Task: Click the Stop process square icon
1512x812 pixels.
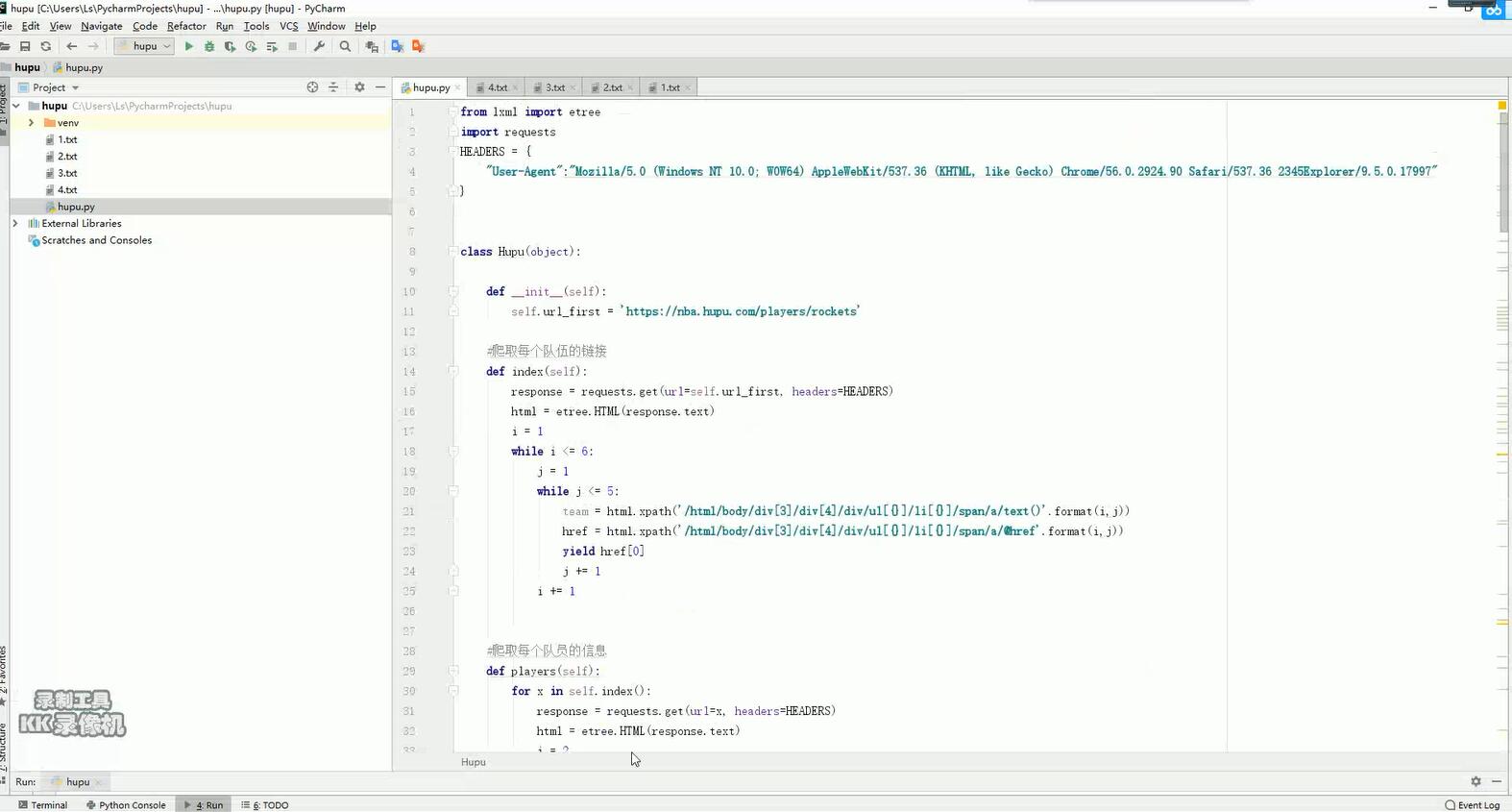Action: [293, 46]
